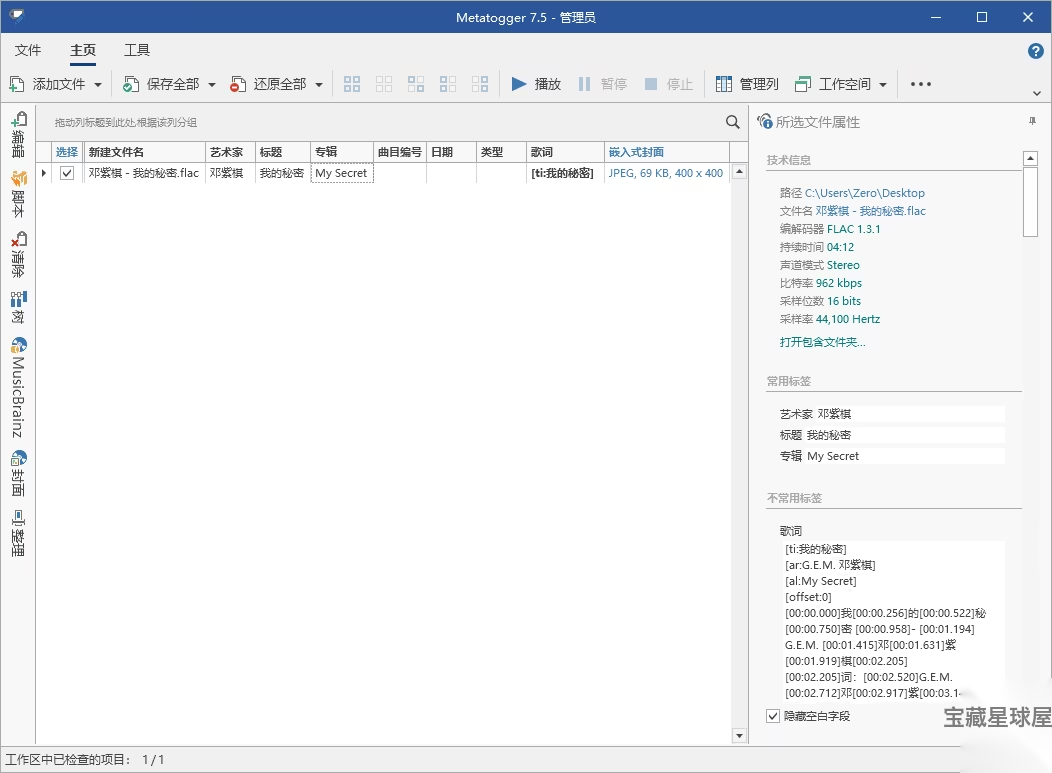Click the file list scroll-down arrow

click(x=739, y=735)
